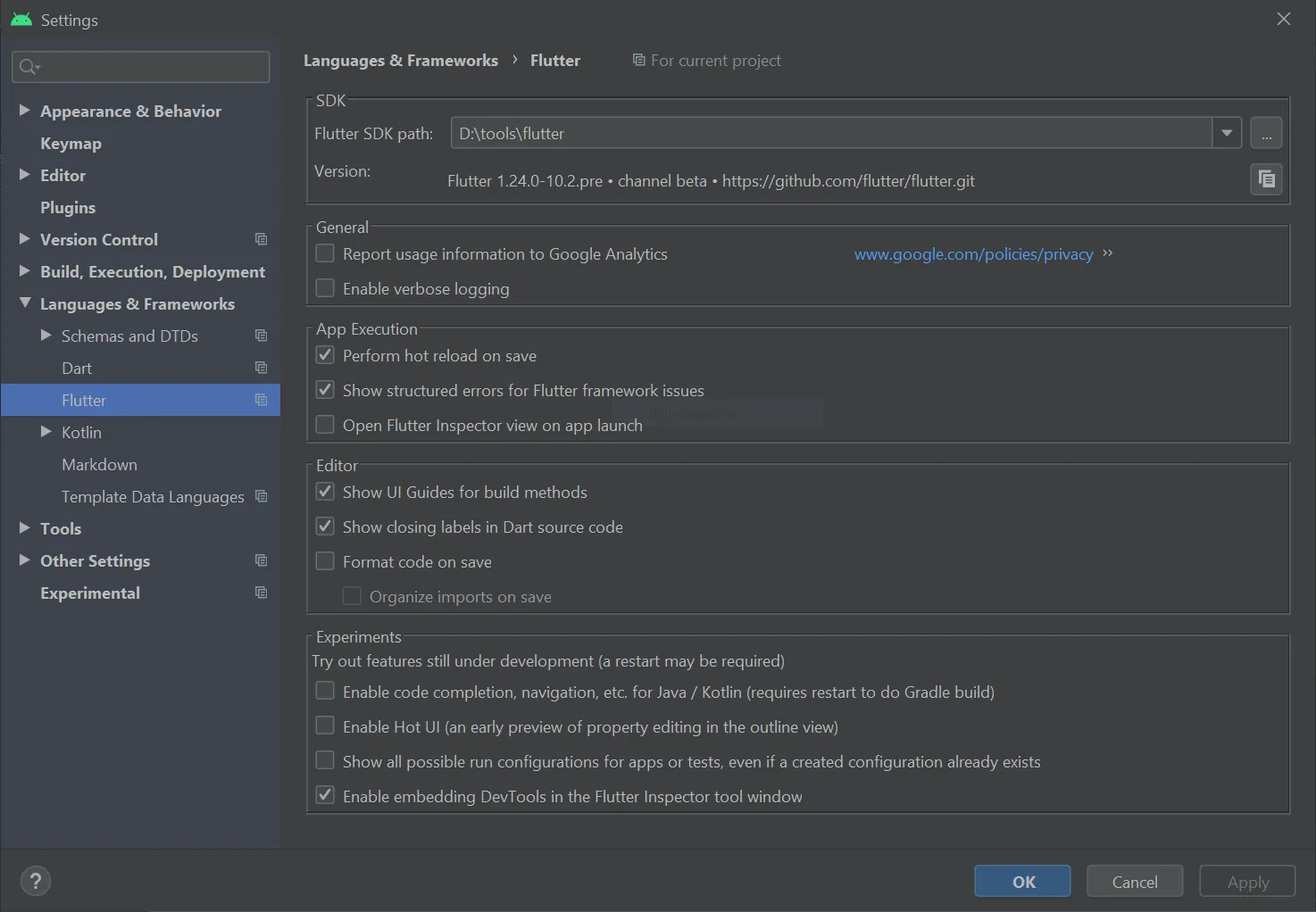
Task: Expand the Kotlin settings node
Action: point(46,432)
